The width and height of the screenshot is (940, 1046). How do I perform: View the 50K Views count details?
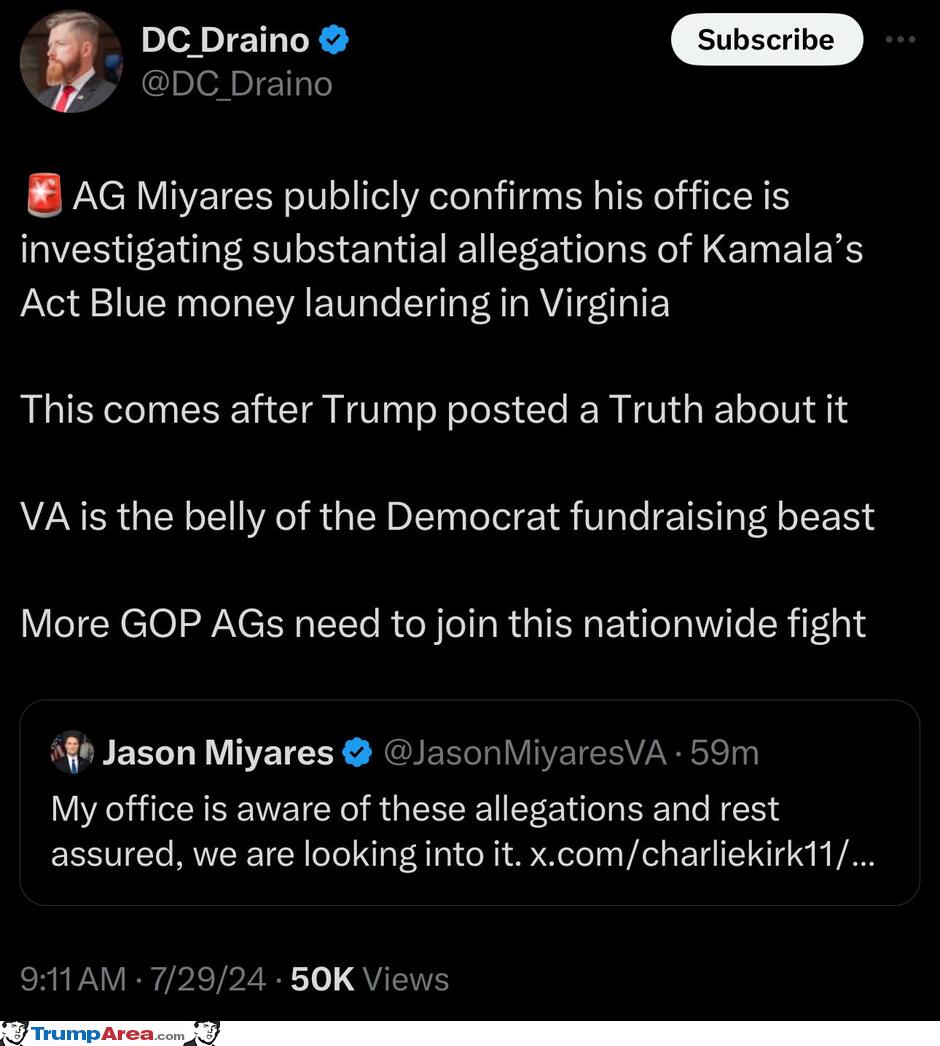[370, 979]
